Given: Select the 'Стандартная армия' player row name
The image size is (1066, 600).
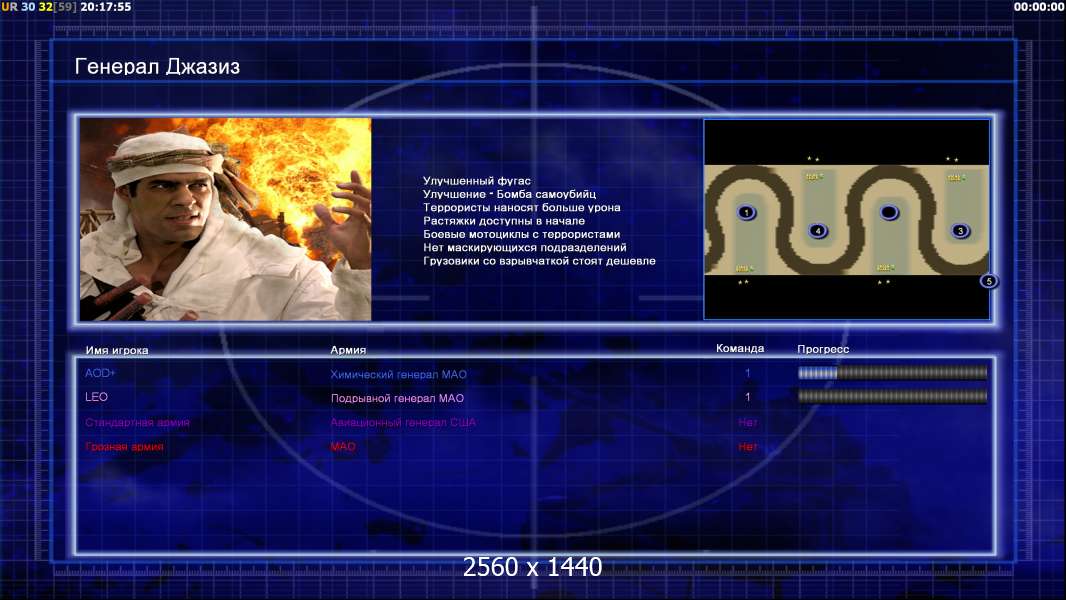Looking at the screenshot, I should [x=137, y=423].
